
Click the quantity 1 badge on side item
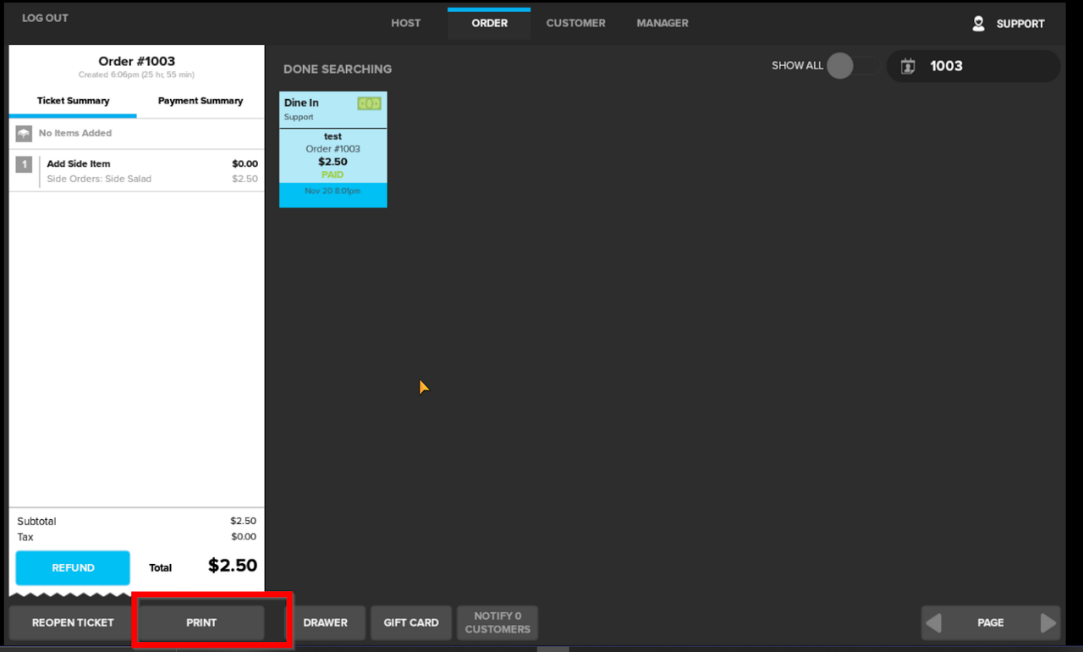tap(24, 165)
